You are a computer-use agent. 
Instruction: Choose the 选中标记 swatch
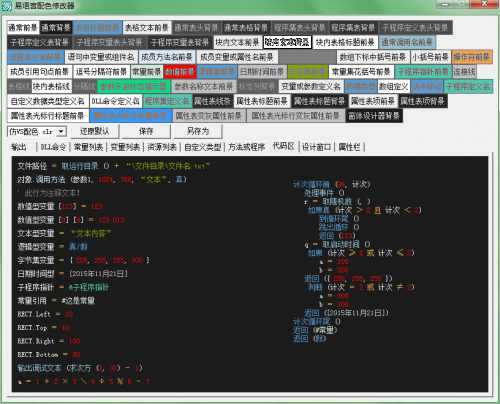(x=427, y=86)
